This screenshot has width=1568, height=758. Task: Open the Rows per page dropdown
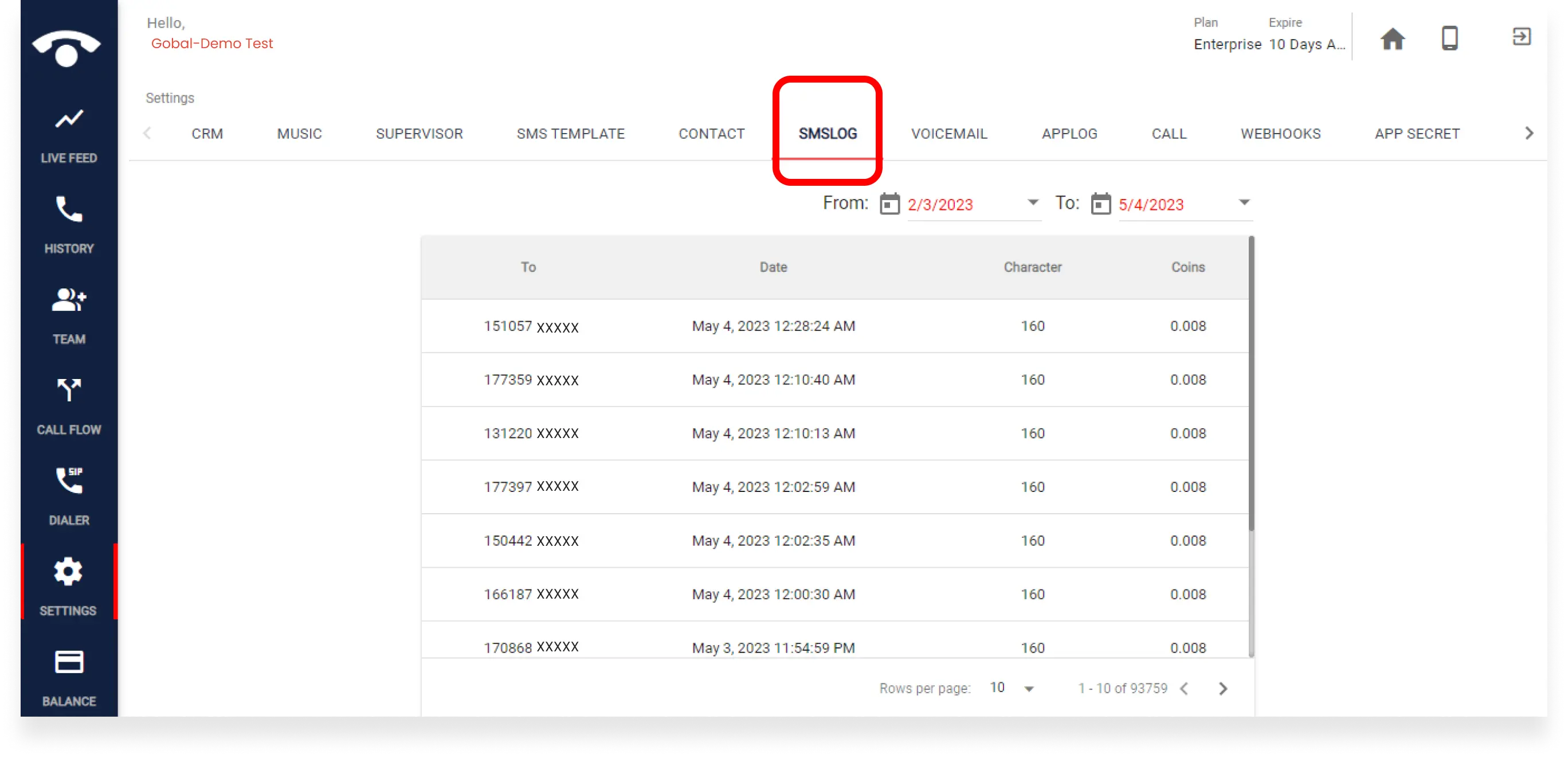pos(1012,687)
